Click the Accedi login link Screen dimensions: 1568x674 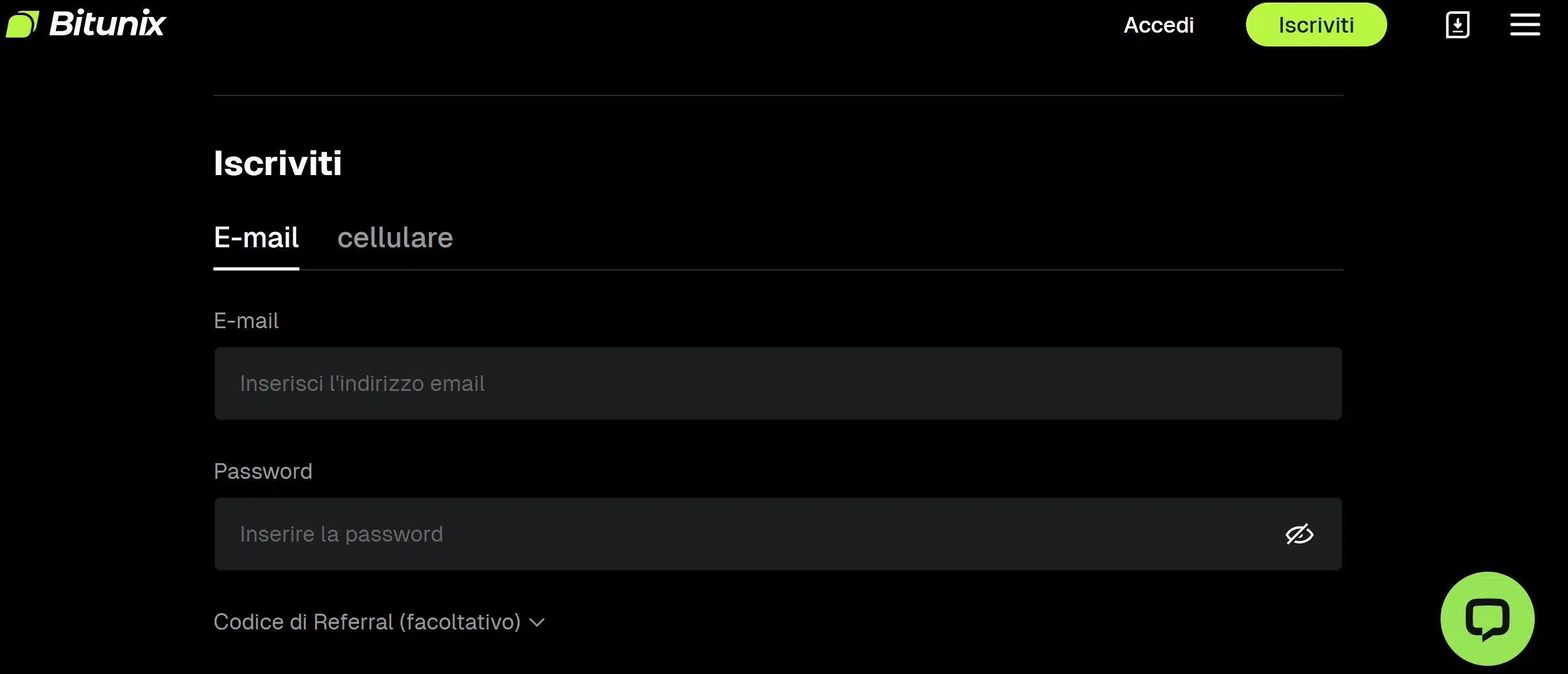coord(1158,24)
